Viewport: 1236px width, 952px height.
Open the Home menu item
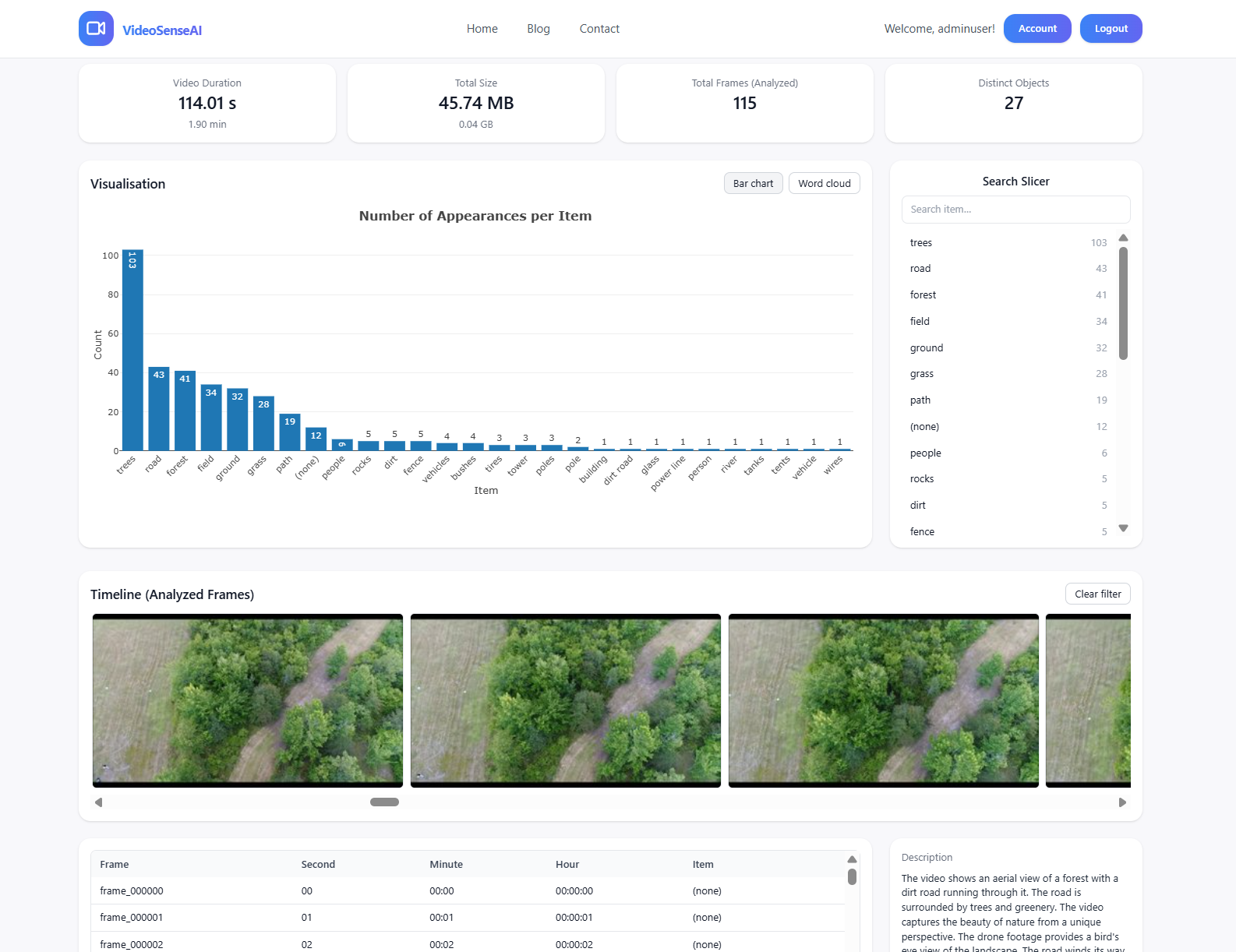point(482,29)
